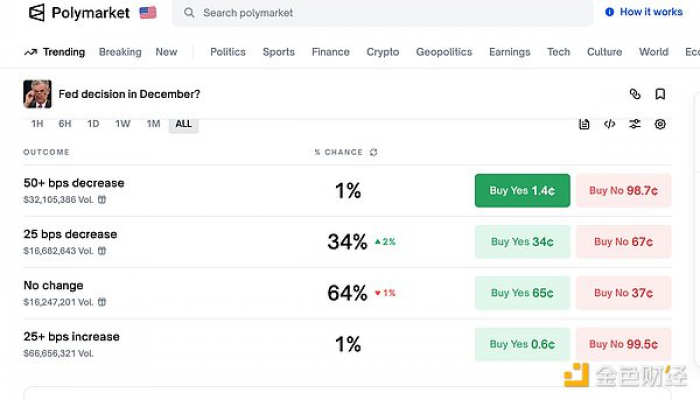The width and height of the screenshot is (700, 400).
Task: Click gift icon beside 50+ bps decrease volume
Action: [x=101, y=200]
